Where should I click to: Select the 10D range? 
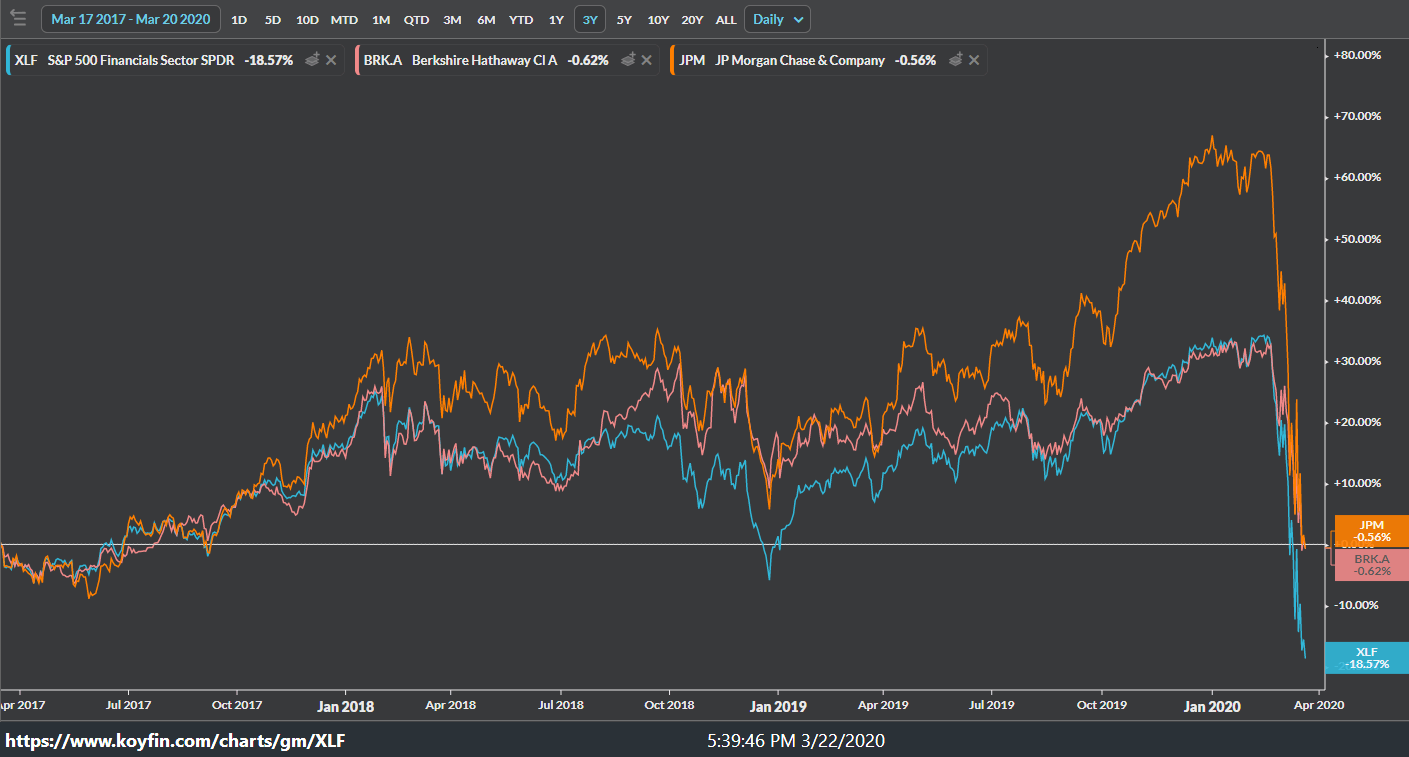[x=307, y=20]
